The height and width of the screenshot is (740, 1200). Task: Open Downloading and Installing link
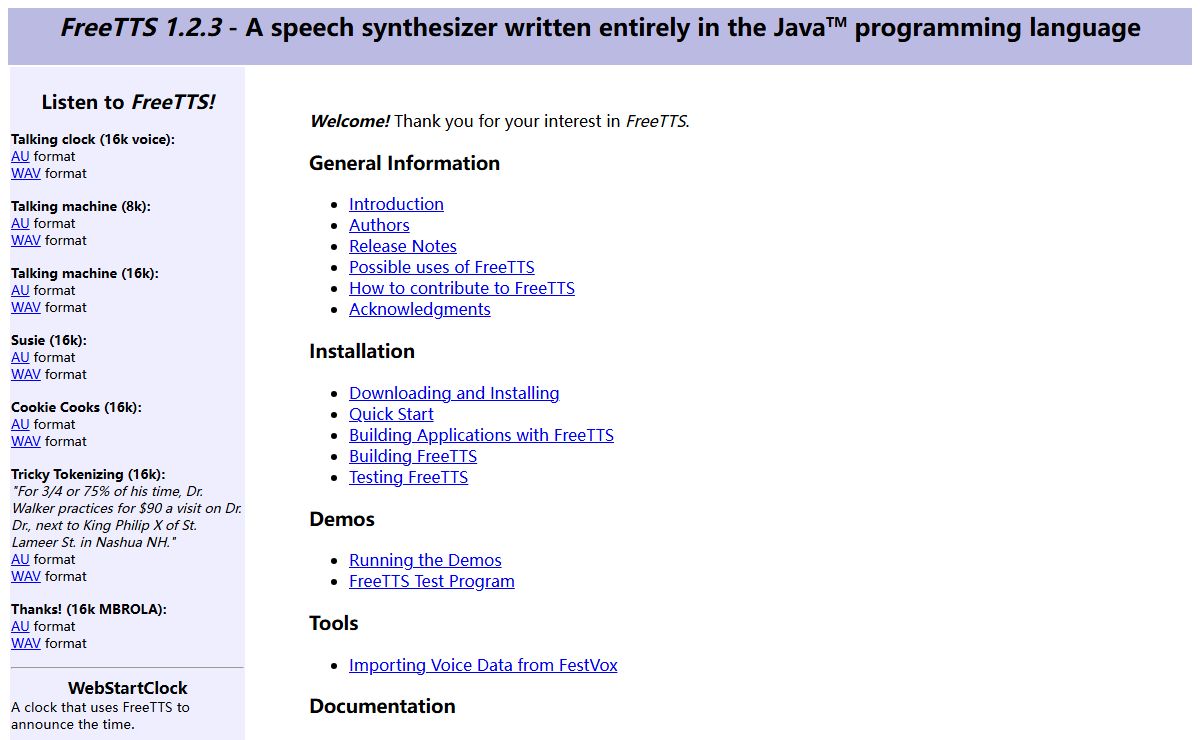click(454, 393)
